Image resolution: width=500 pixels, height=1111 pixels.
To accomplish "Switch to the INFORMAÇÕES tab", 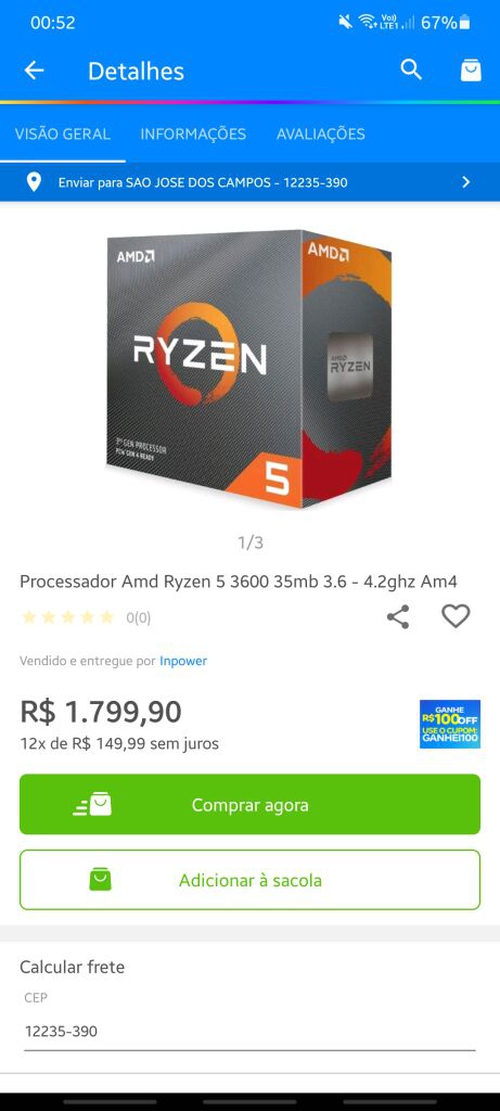I will click(x=193, y=134).
